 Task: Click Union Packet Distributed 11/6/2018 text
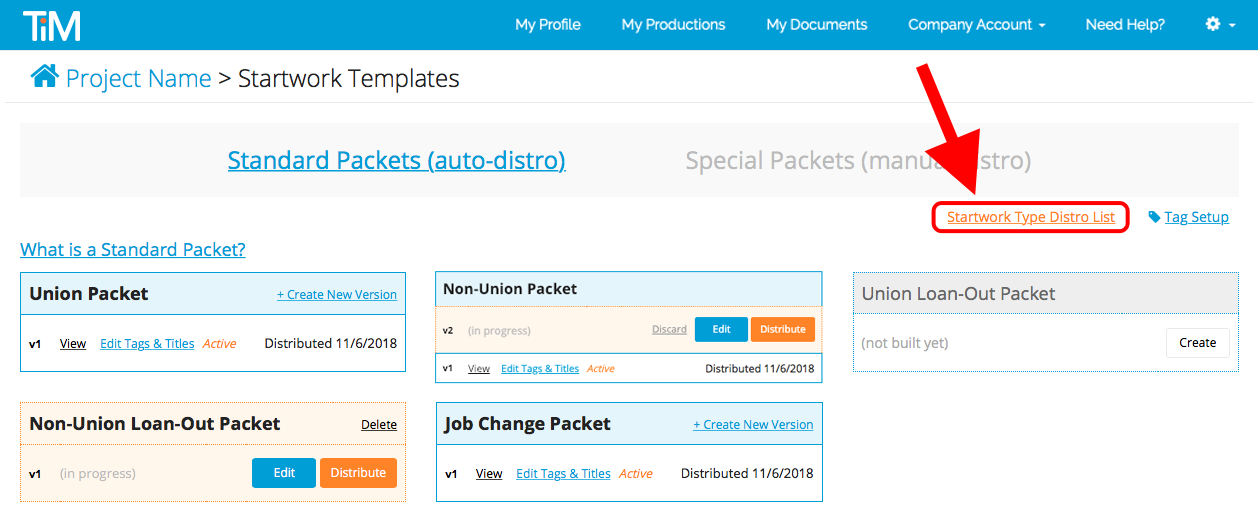330,343
